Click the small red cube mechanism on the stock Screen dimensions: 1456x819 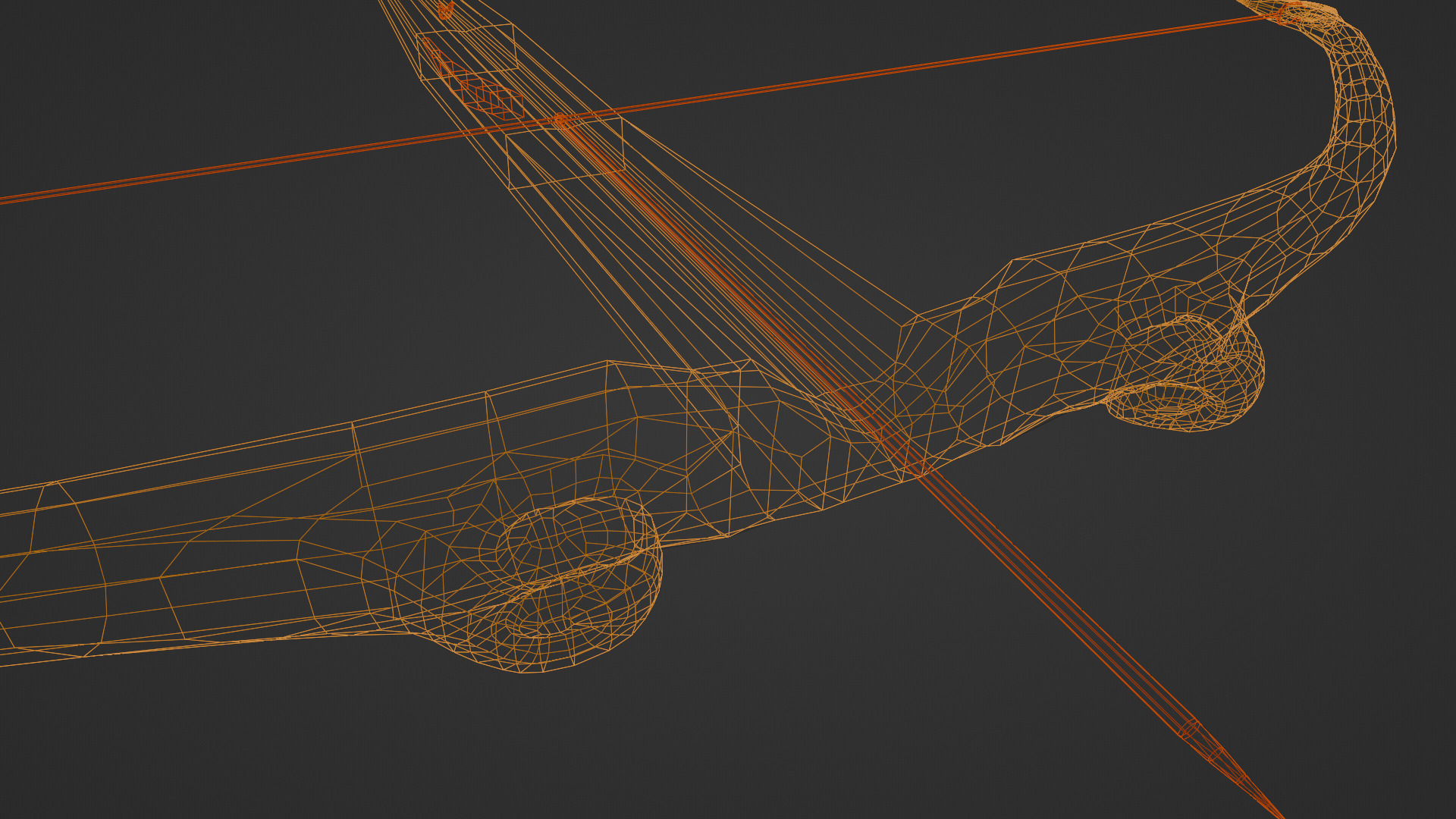pyautogui.click(x=493, y=99)
